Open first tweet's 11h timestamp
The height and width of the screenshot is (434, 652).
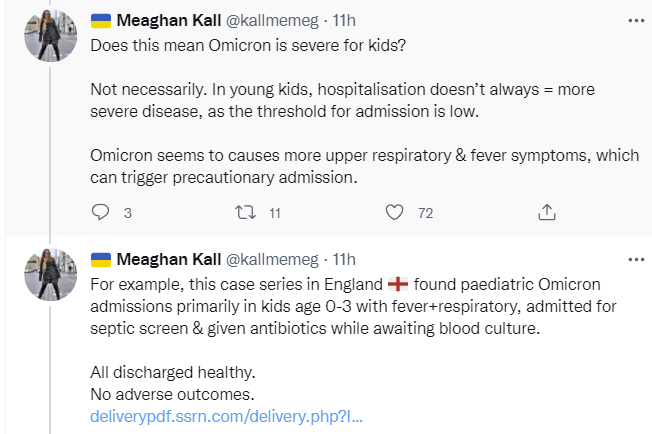(x=344, y=20)
